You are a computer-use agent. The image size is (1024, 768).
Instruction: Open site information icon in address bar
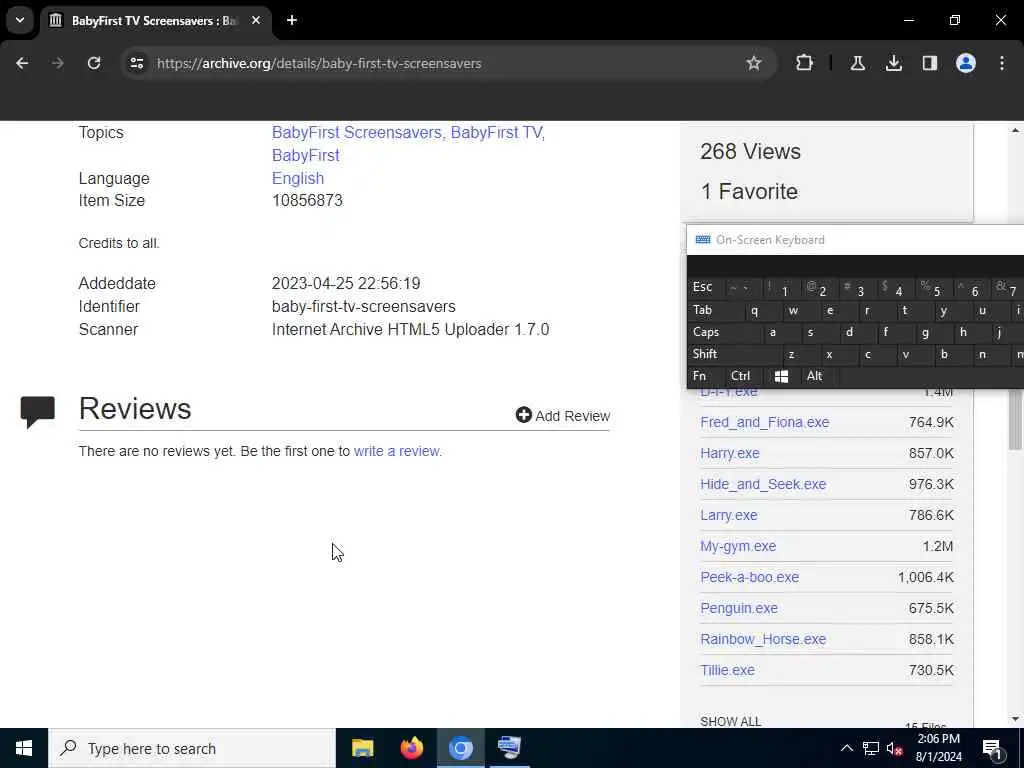click(x=136, y=63)
